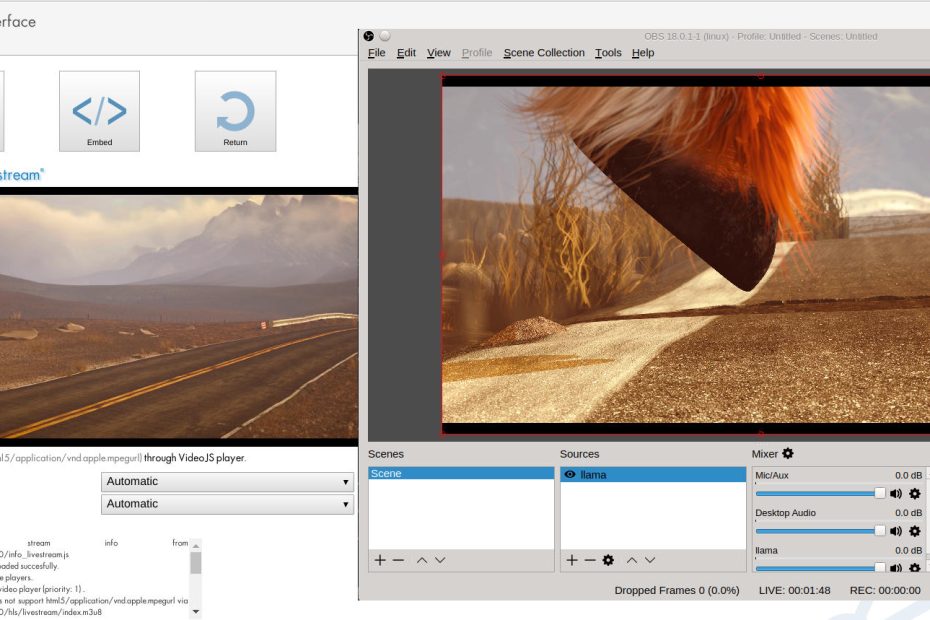Move source up using the up arrow icon
Viewport: 930px width, 620px height.
click(630, 560)
